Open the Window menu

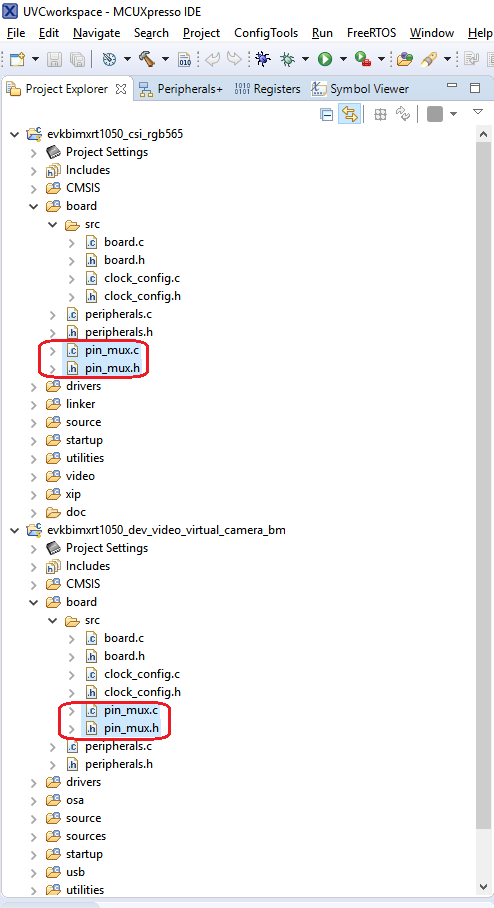coord(431,33)
